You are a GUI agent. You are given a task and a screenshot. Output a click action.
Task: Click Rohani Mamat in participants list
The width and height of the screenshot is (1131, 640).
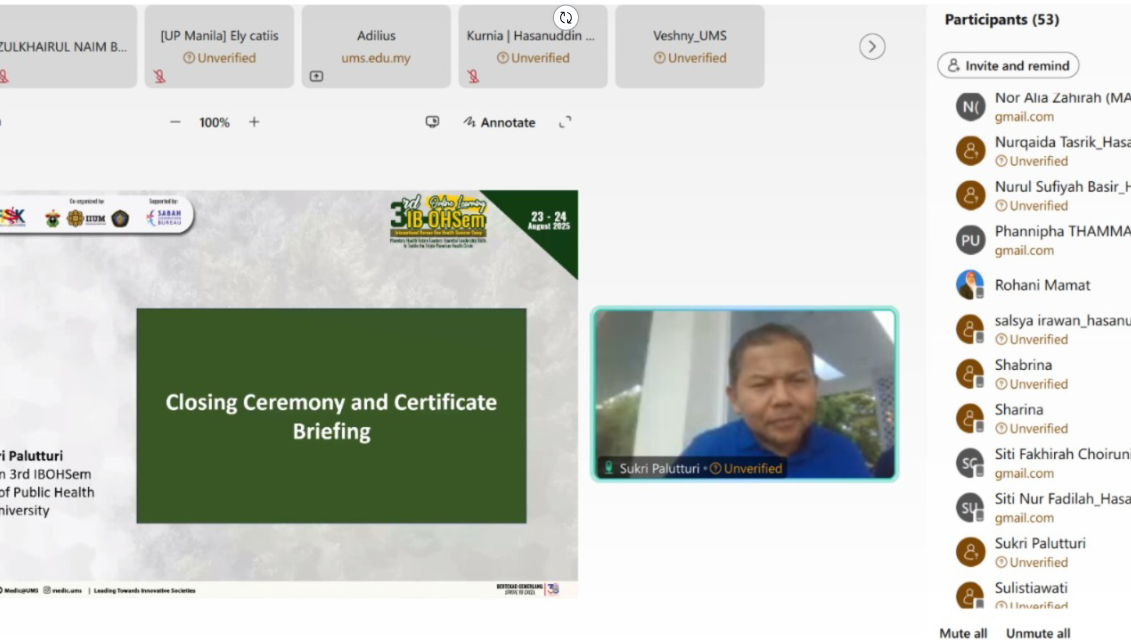(1042, 285)
